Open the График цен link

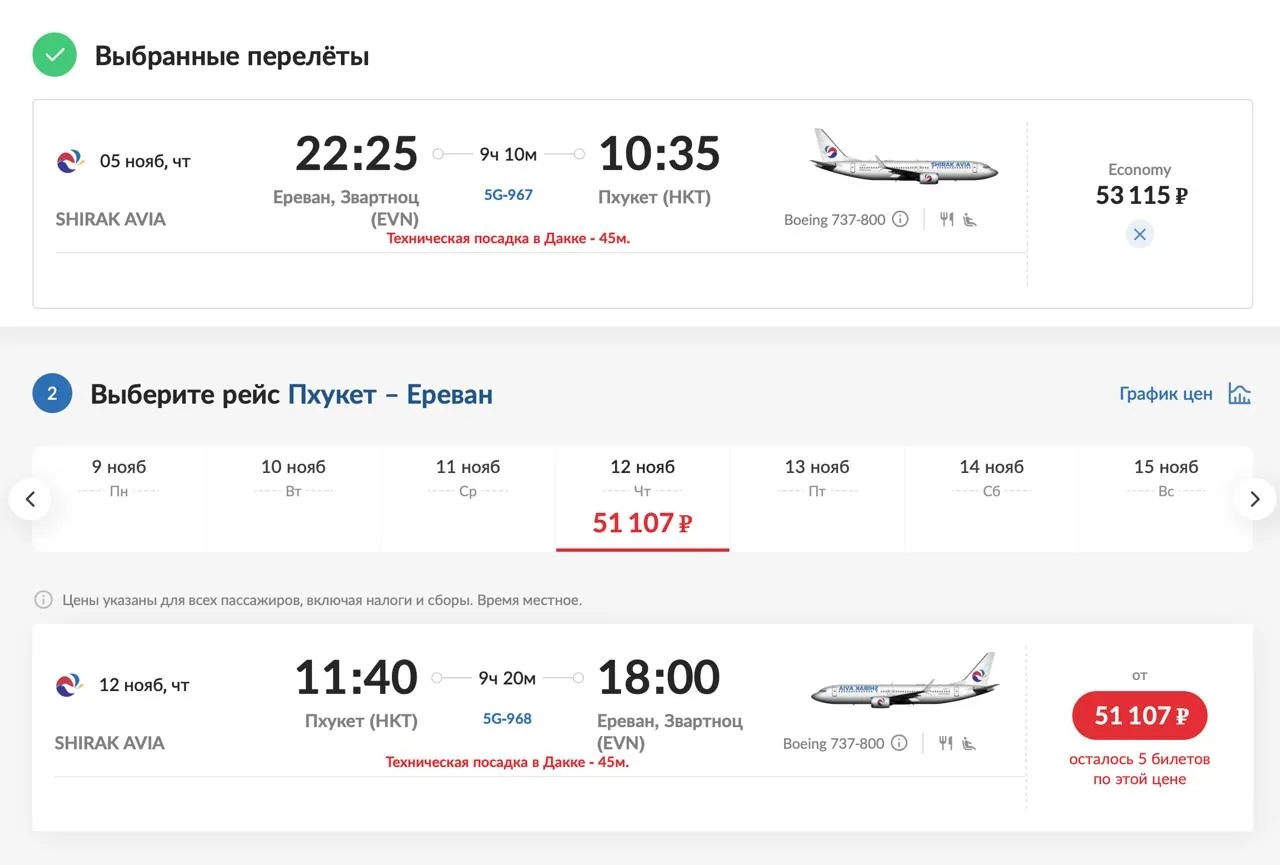point(1166,393)
